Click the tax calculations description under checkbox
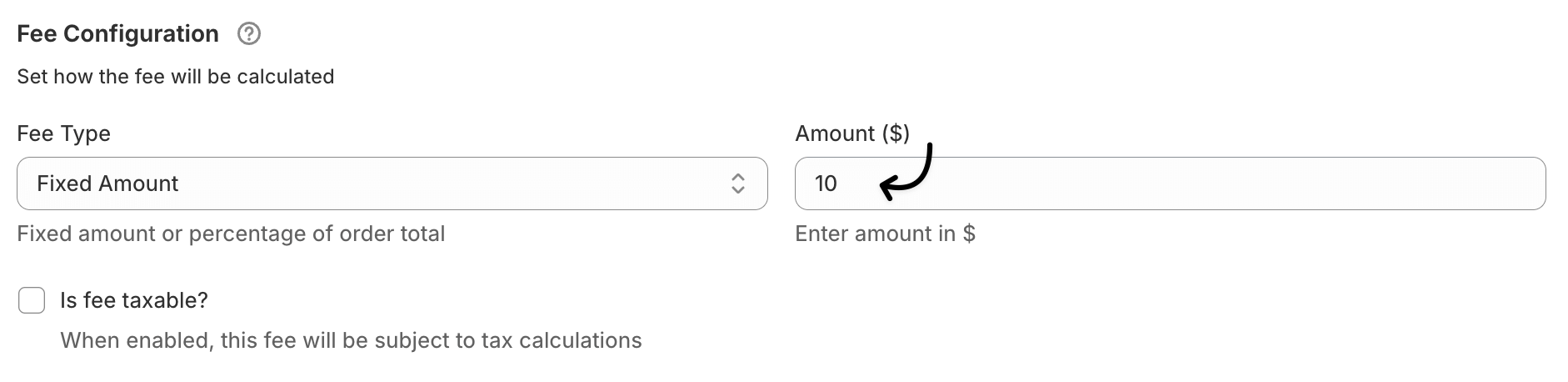Screen dimensions: 1568x382 coord(351,340)
